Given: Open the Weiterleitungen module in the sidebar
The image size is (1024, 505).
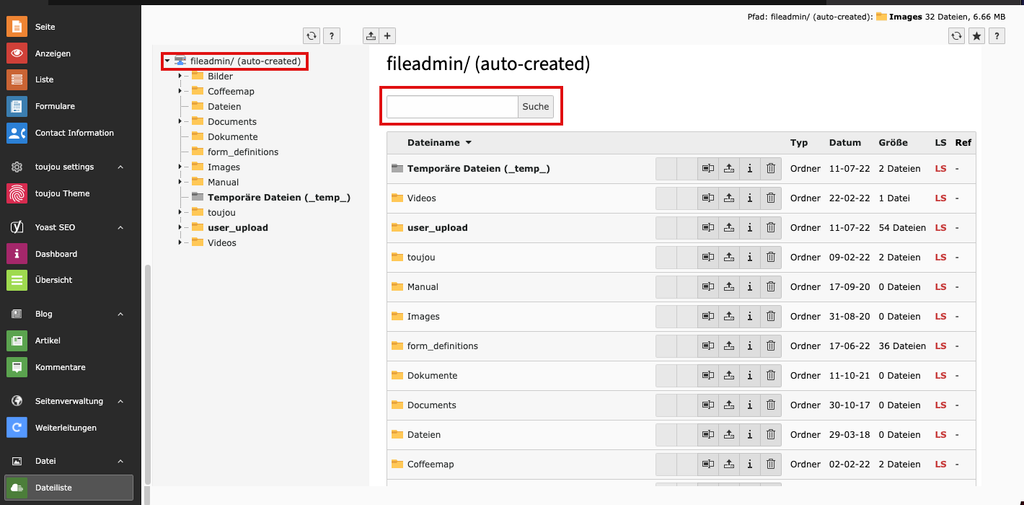Looking at the screenshot, I should pos(65,428).
